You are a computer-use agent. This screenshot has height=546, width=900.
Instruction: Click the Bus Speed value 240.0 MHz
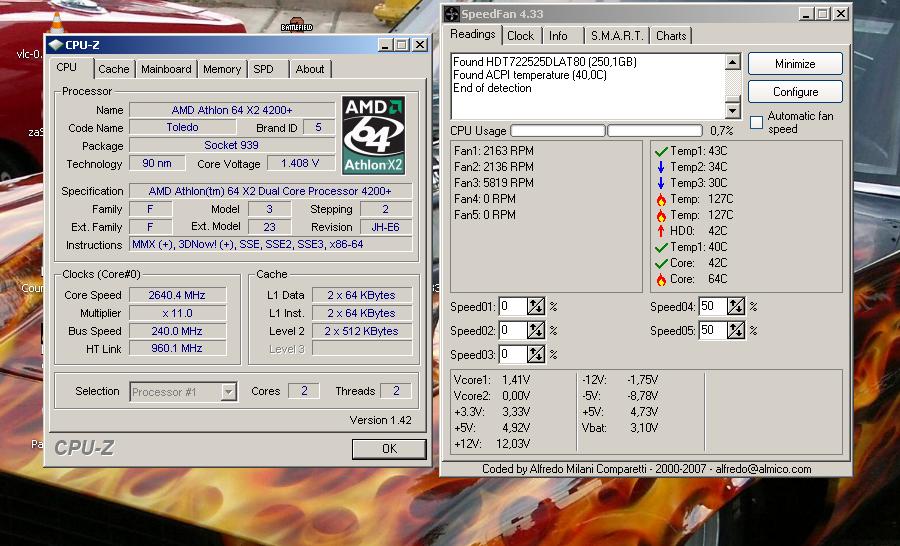pos(177,331)
